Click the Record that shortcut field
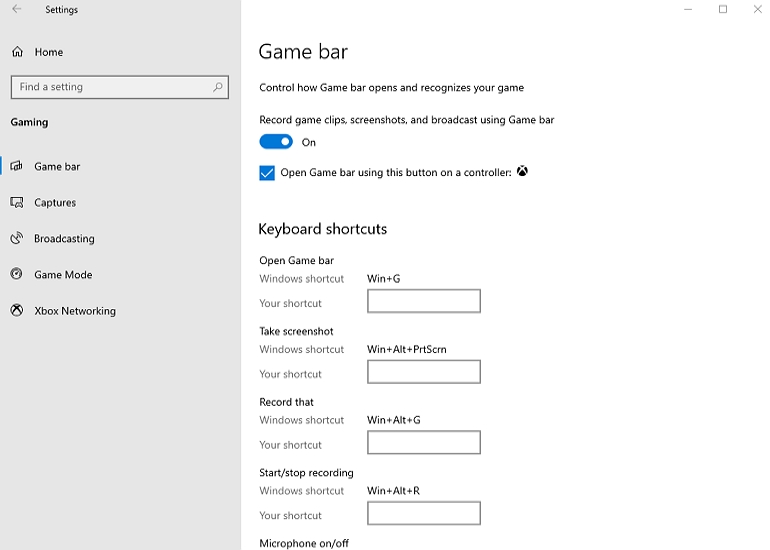The width and height of the screenshot is (770, 550). [423, 442]
